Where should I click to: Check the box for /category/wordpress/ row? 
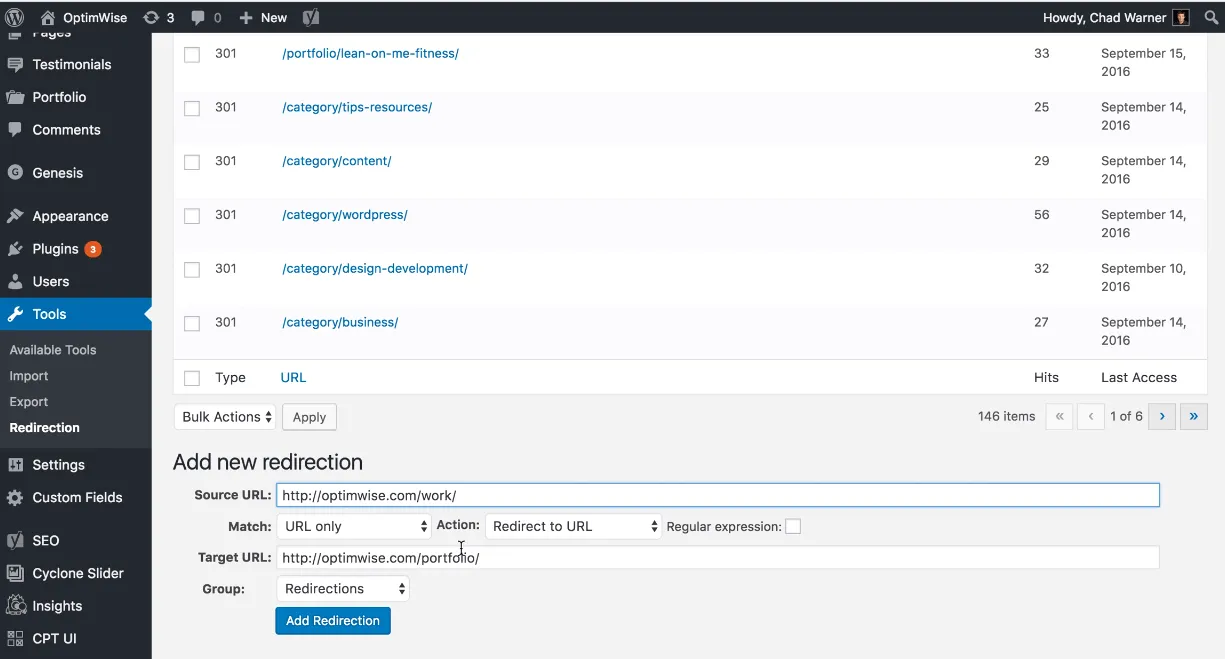(x=192, y=216)
